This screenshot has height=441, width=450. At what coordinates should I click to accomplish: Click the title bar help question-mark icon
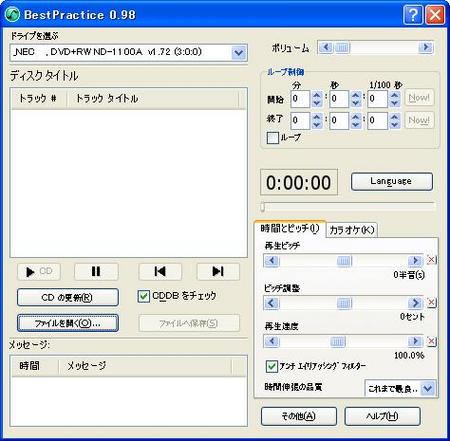coord(413,15)
